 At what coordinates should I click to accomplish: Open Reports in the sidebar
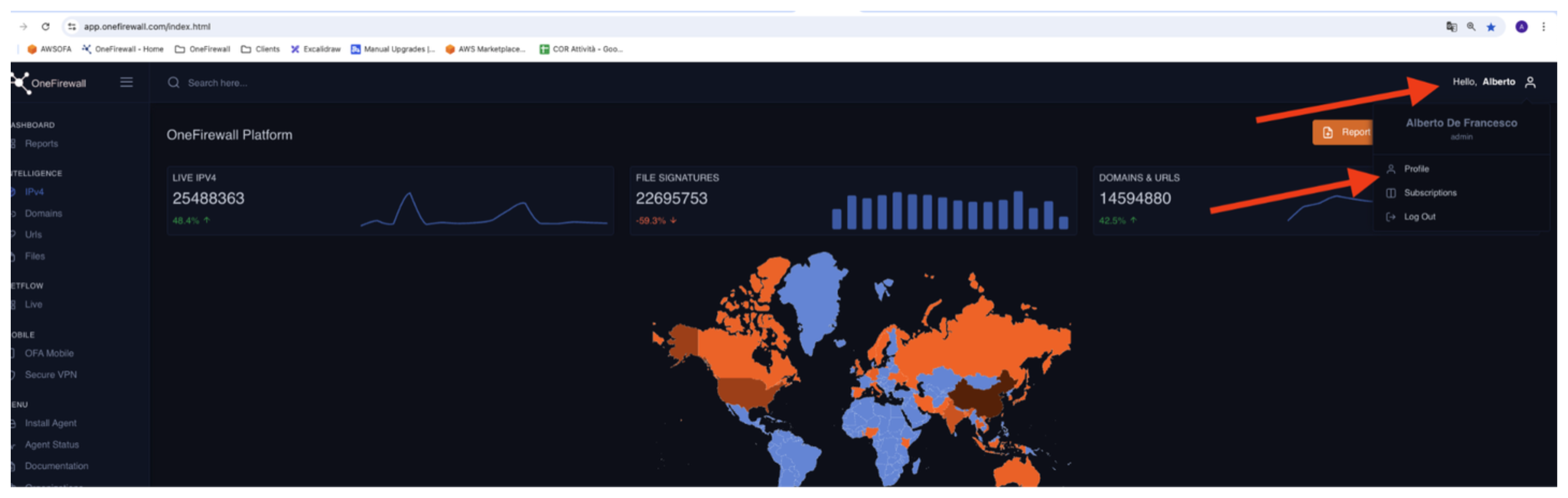pos(41,144)
